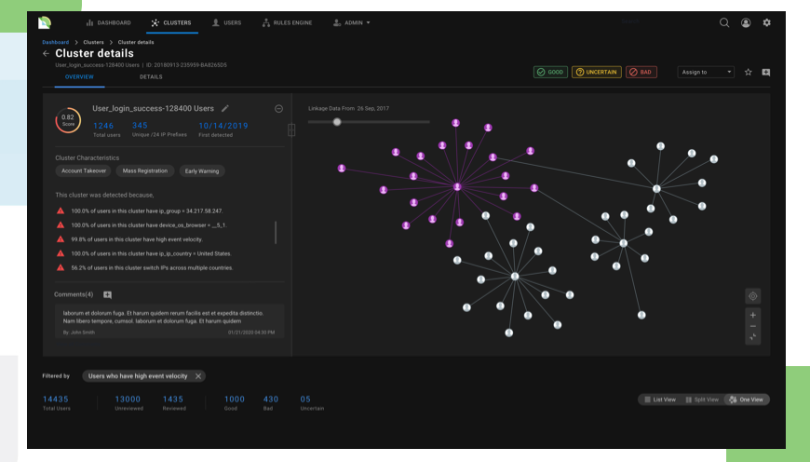Switch to Split View
Screen dimensions: 810x462
(x=702, y=399)
